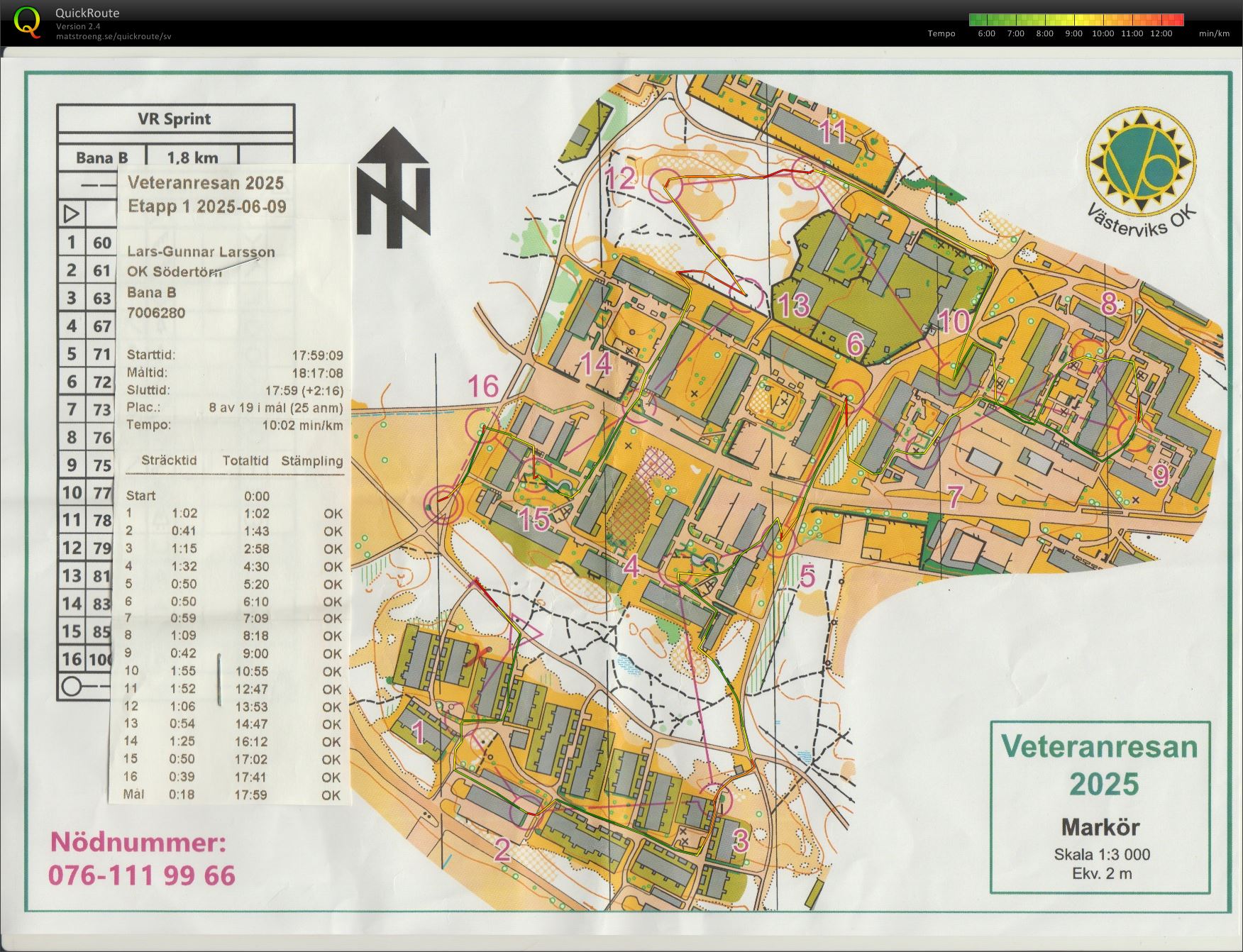1243x952 pixels.
Task: Select the 6:00 tempo scale label
Action: pyautogui.click(x=986, y=33)
